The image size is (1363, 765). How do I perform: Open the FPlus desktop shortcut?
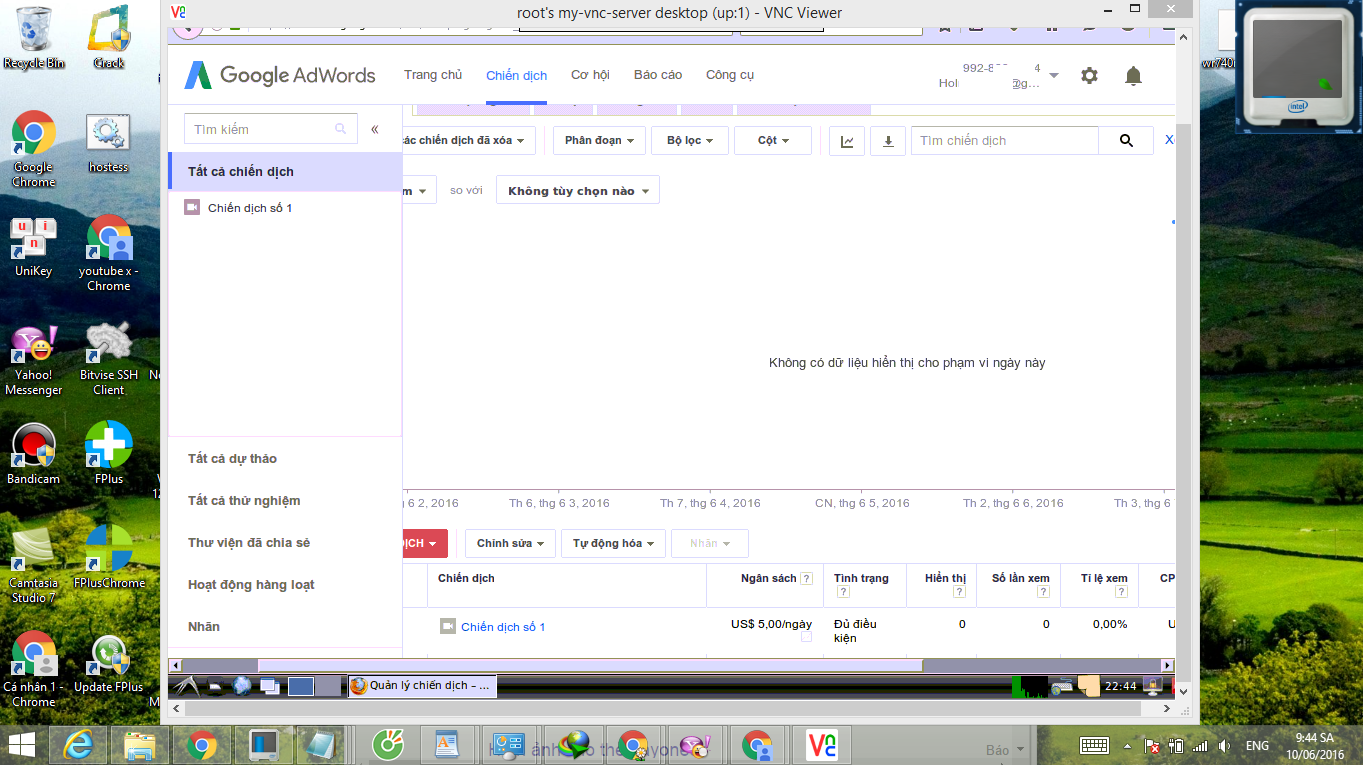(108, 453)
